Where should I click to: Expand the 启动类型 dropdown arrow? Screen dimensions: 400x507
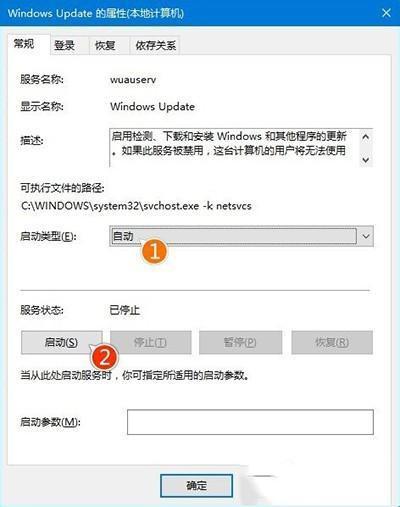click(x=366, y=236)
